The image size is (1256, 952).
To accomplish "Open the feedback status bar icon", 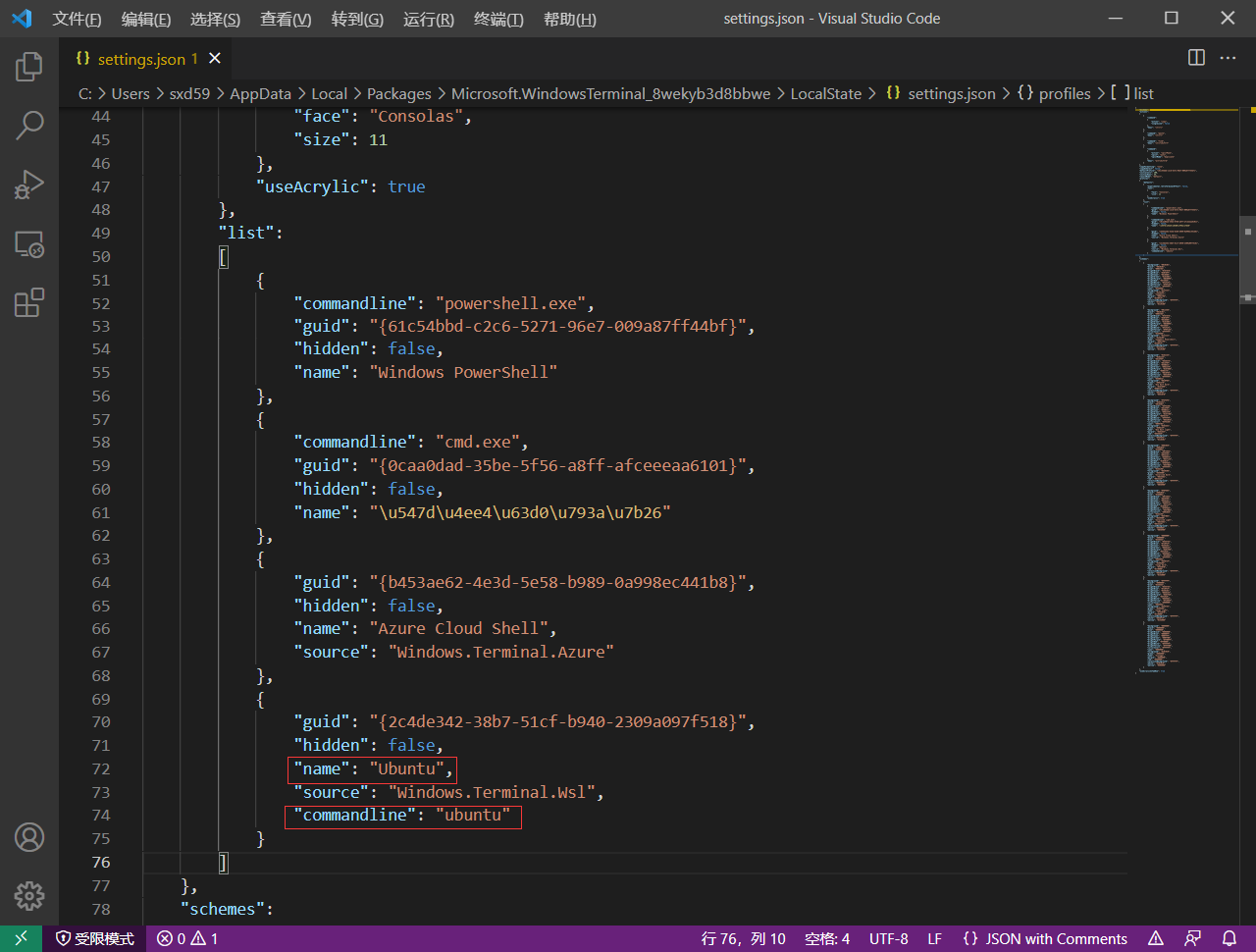I will tap(1192, 939).
